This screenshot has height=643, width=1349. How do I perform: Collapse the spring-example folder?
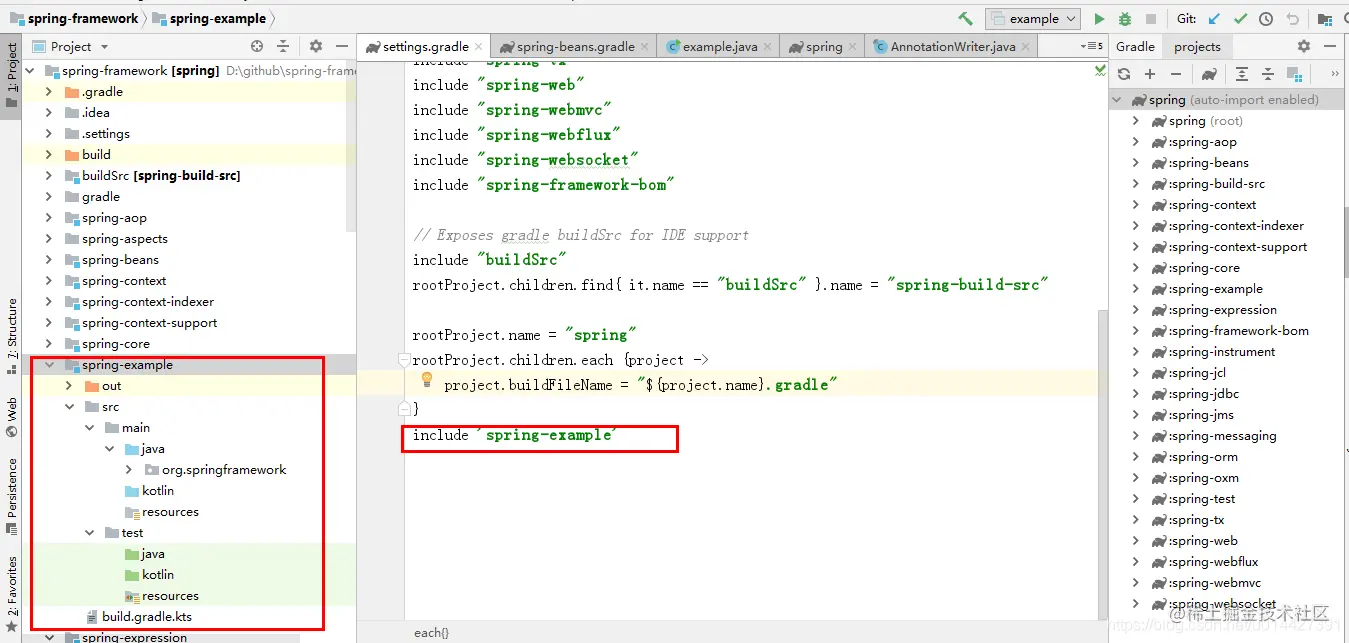pos(49,365)
